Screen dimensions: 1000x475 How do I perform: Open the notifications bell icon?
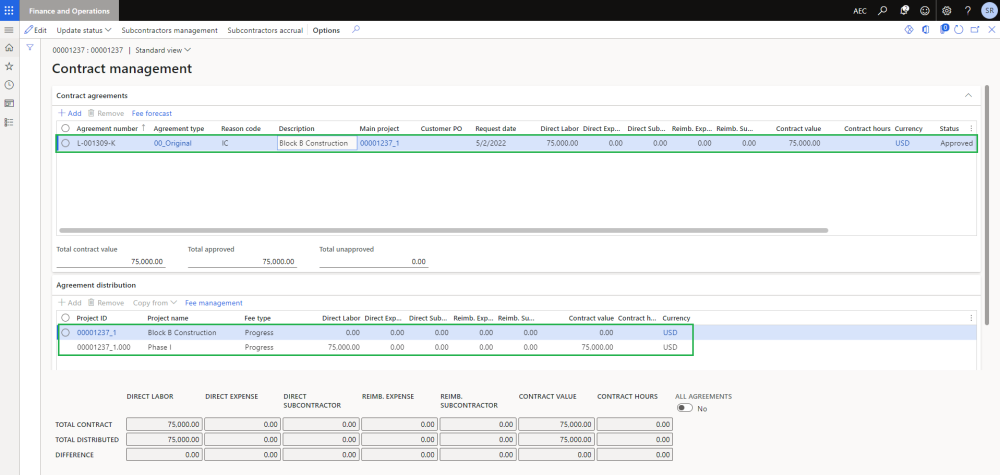coord(904,10)
